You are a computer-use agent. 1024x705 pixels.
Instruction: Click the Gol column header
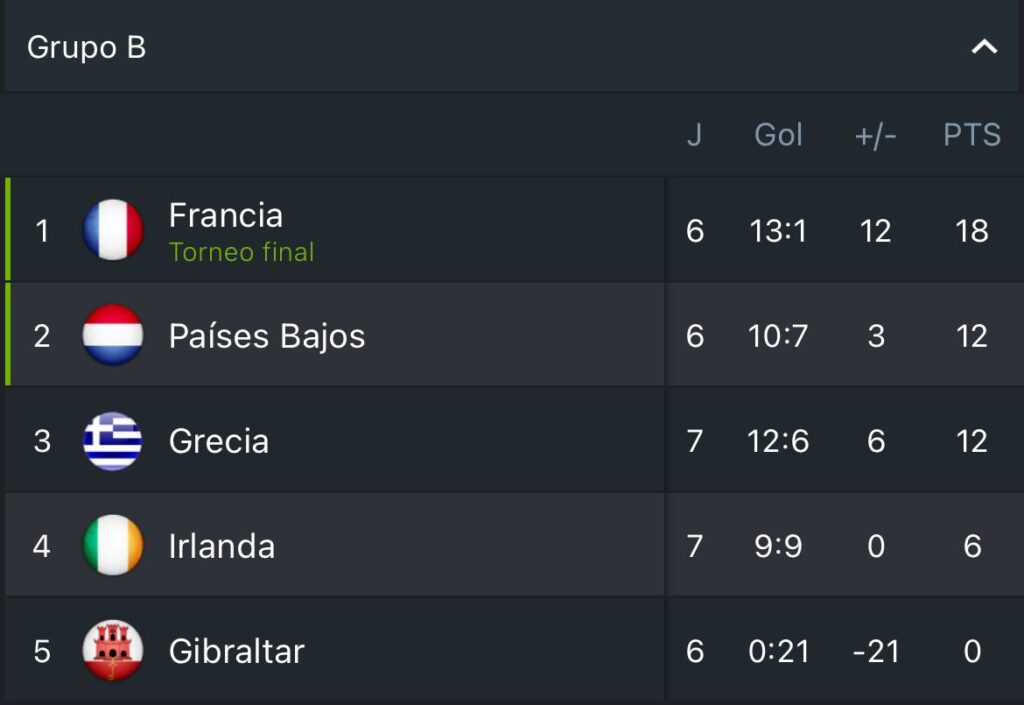click(778, 135)
